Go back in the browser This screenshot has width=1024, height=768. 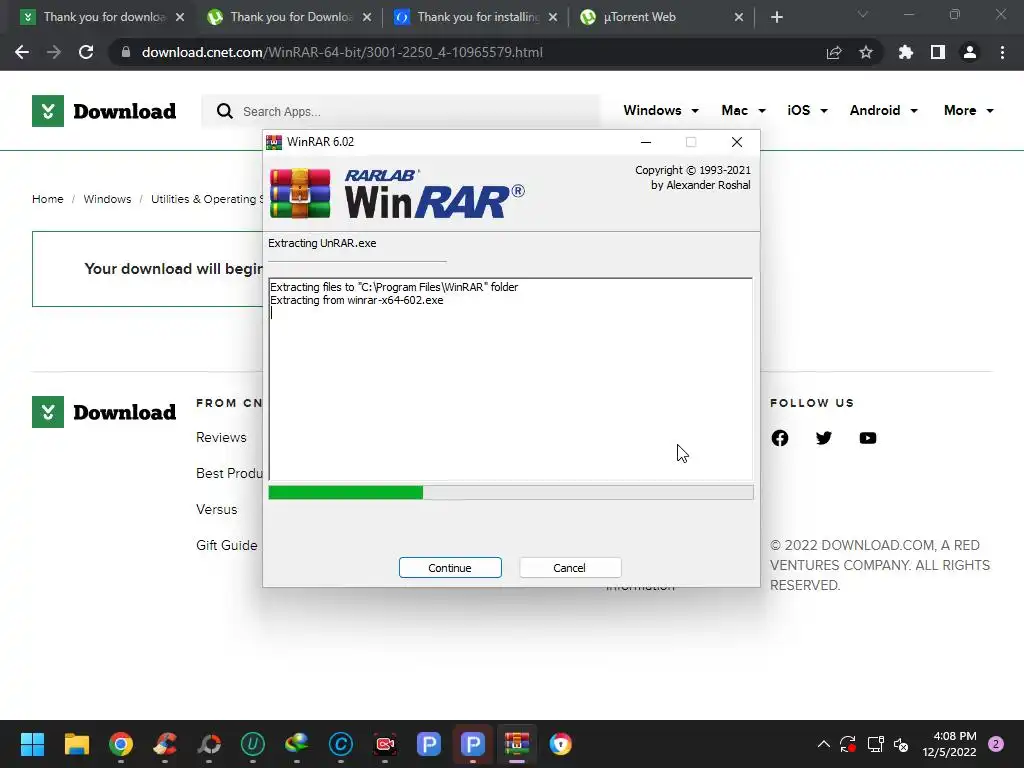click(x=22, y=52)
